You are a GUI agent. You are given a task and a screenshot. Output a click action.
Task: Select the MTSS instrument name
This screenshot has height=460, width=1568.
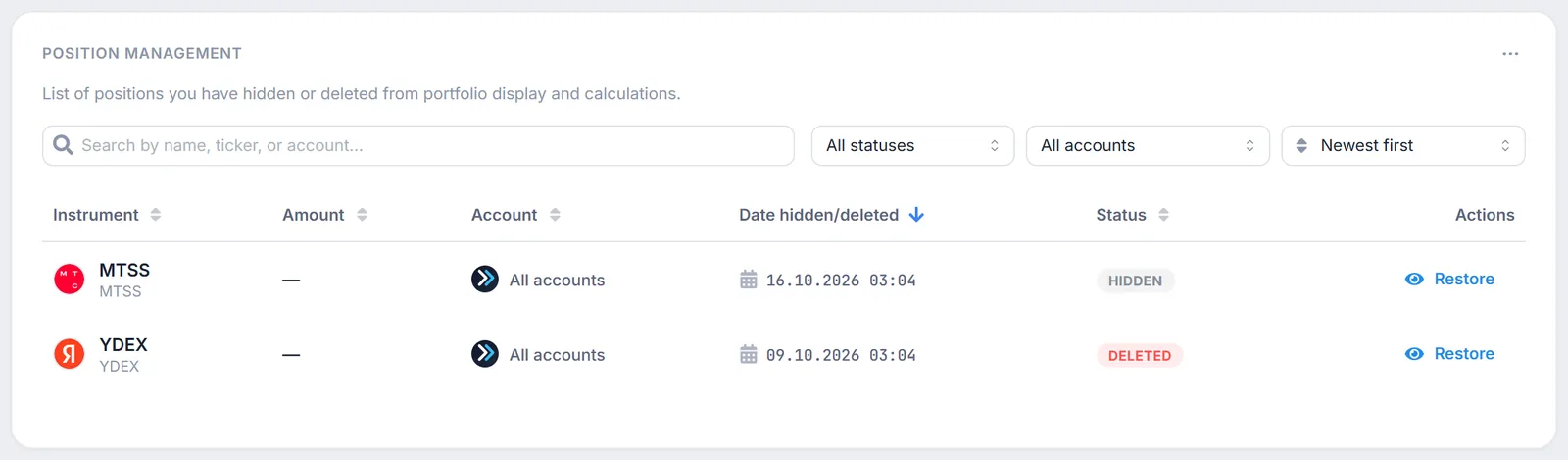coord(124,270)
